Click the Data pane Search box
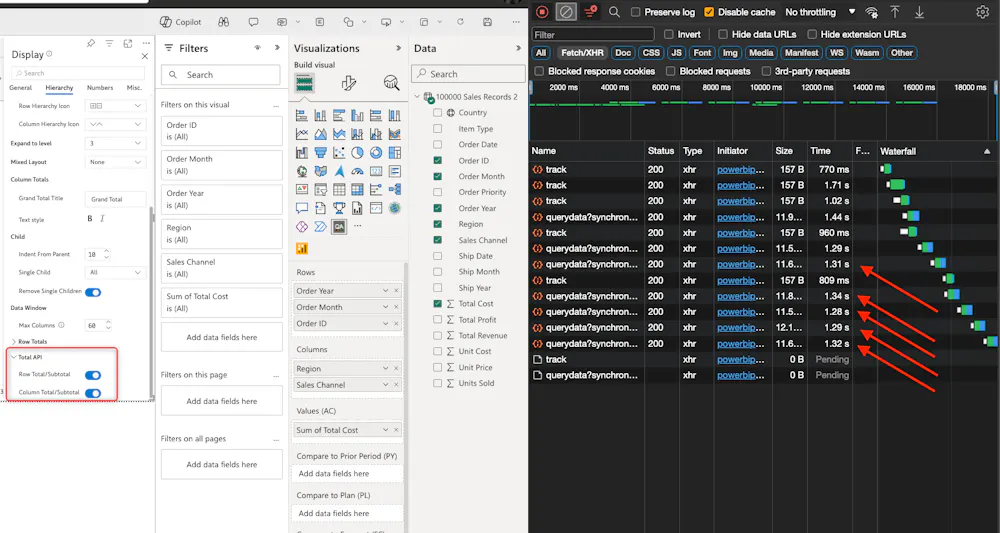The image size is (1000, 533). coord(468,74)
